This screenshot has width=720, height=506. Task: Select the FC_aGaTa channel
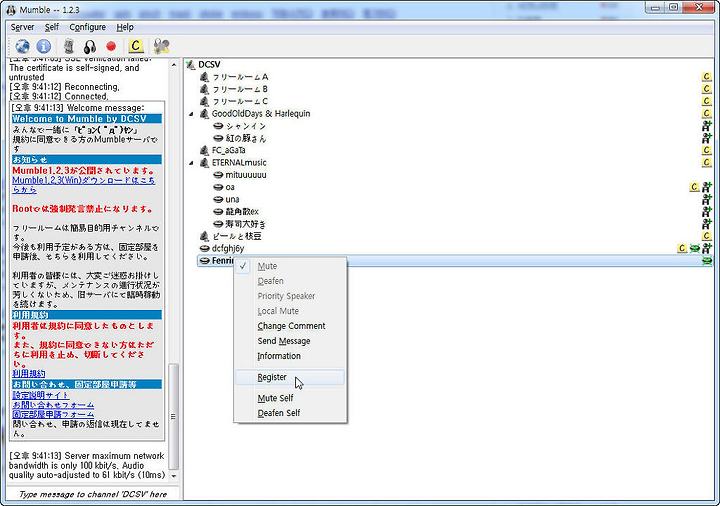229,150
